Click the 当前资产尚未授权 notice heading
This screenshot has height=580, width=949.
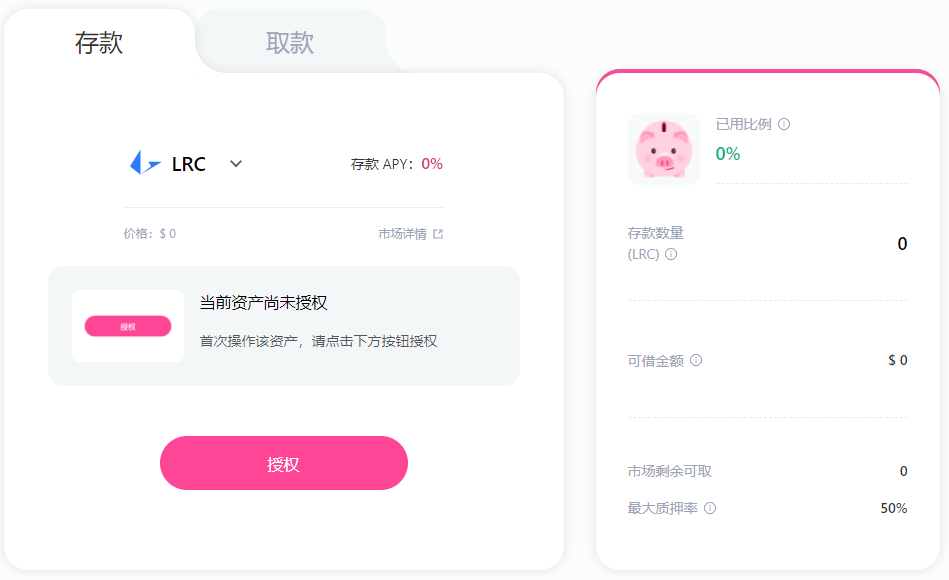(264, 303)
